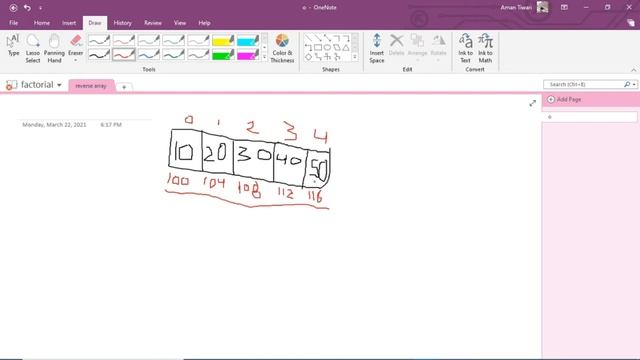Image resolution: width=640 pixels, height=360 pixels.
Task: Expand the Shapes gallery More arrow
Action: pyautogui.click(x=355, y=58)
